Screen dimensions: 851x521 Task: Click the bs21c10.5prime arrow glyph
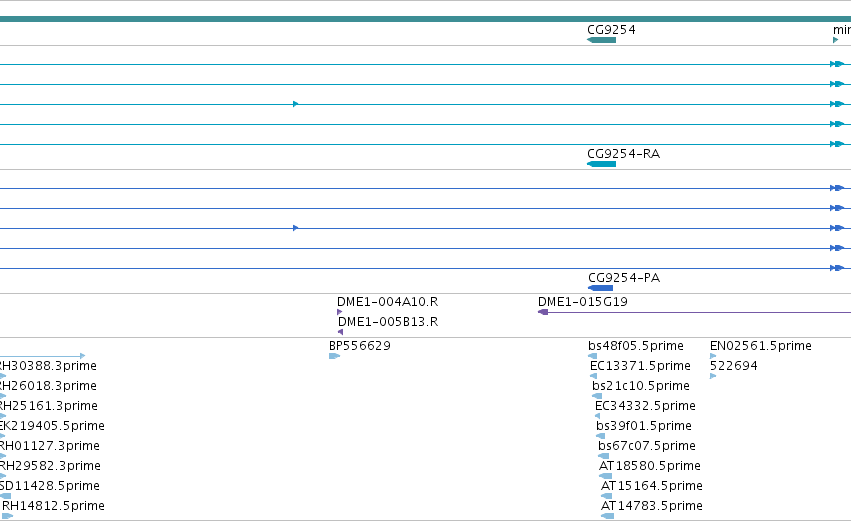[597, 396]
